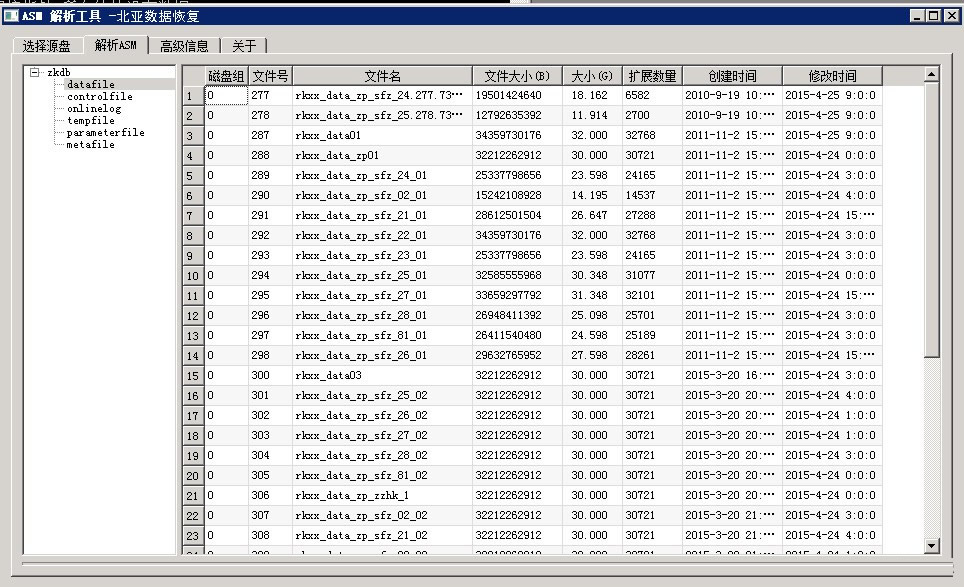Switch to the 选择源盘 tab
Screen dimensions: 964x587
pyautogui.click(x=47, y=46)
